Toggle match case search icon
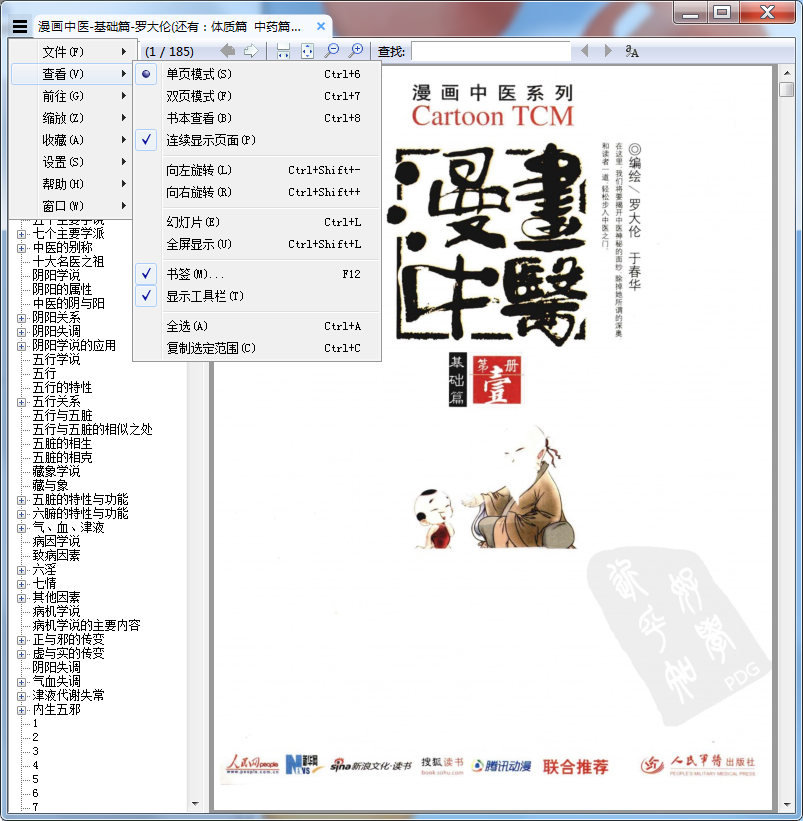This screenshot has width=803, height=821. (632, 51)
